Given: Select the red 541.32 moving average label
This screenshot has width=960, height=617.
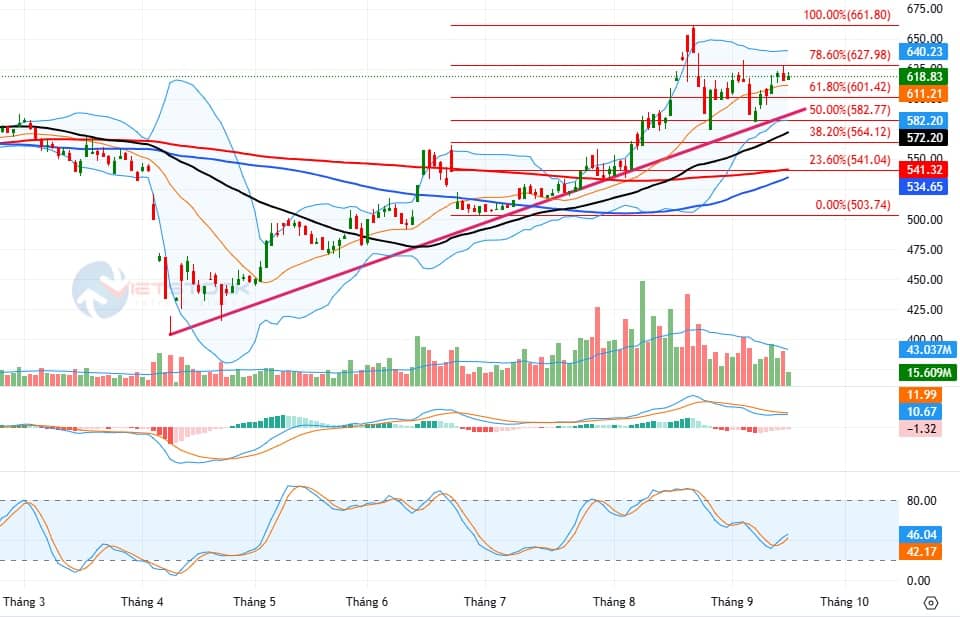Looking at the screenshot, I should (x=923, y=170).
